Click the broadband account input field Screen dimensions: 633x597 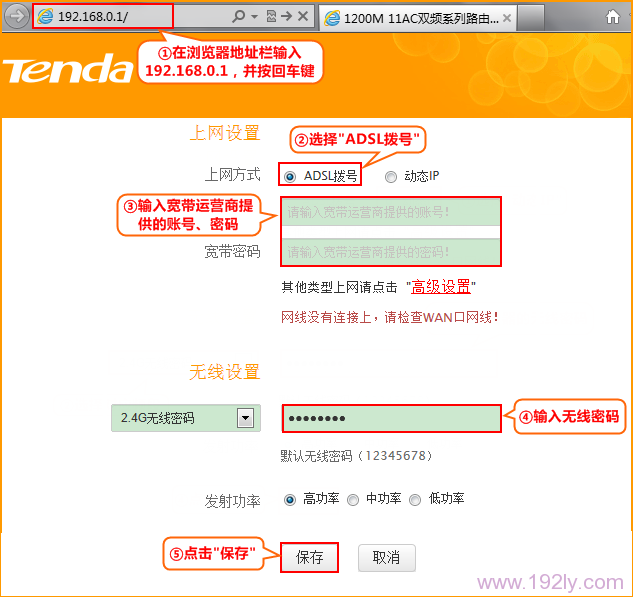click(x=391, y=212)
